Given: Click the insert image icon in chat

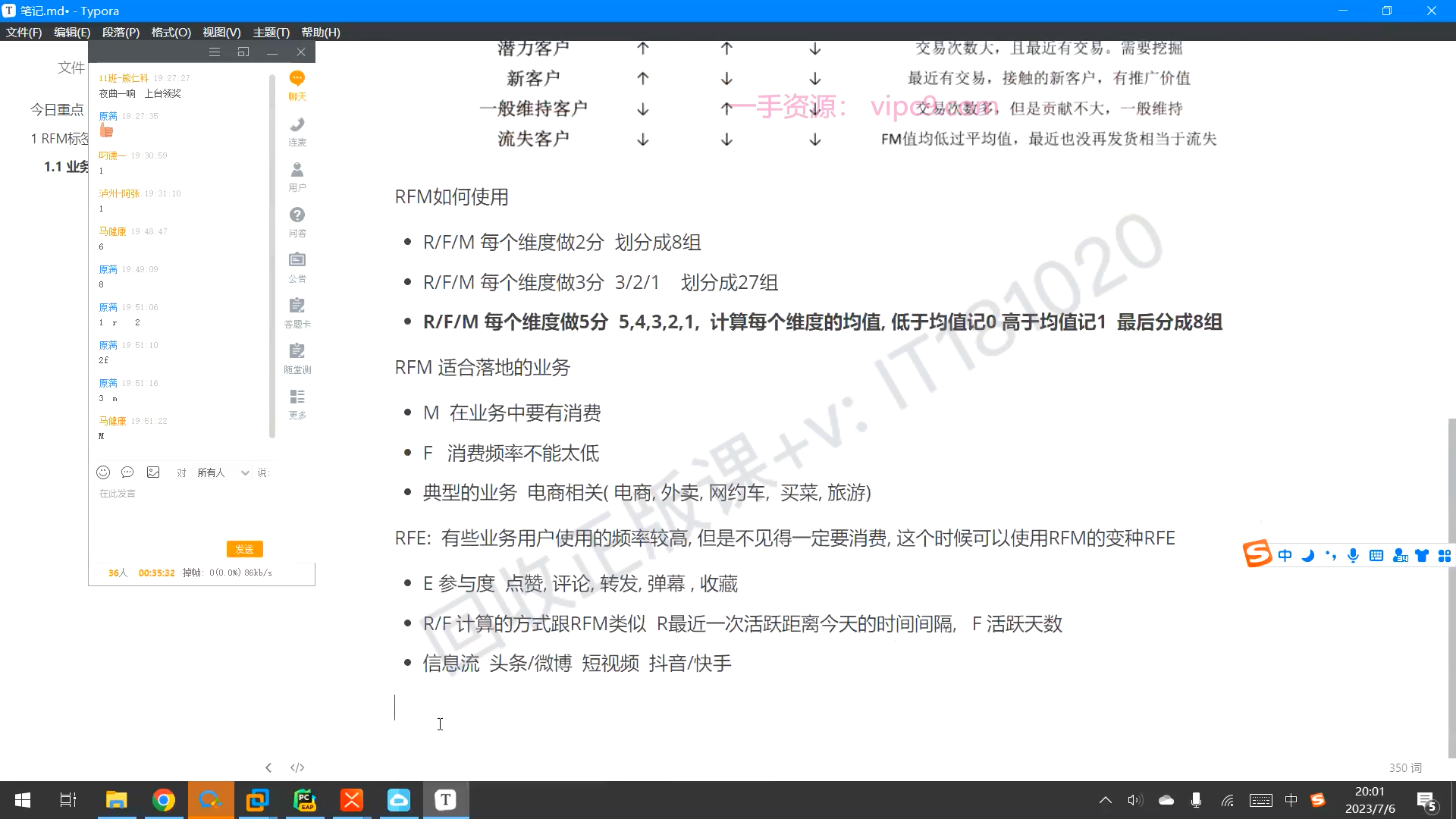Looking at the screenshot, I should [x=153, y=472].
